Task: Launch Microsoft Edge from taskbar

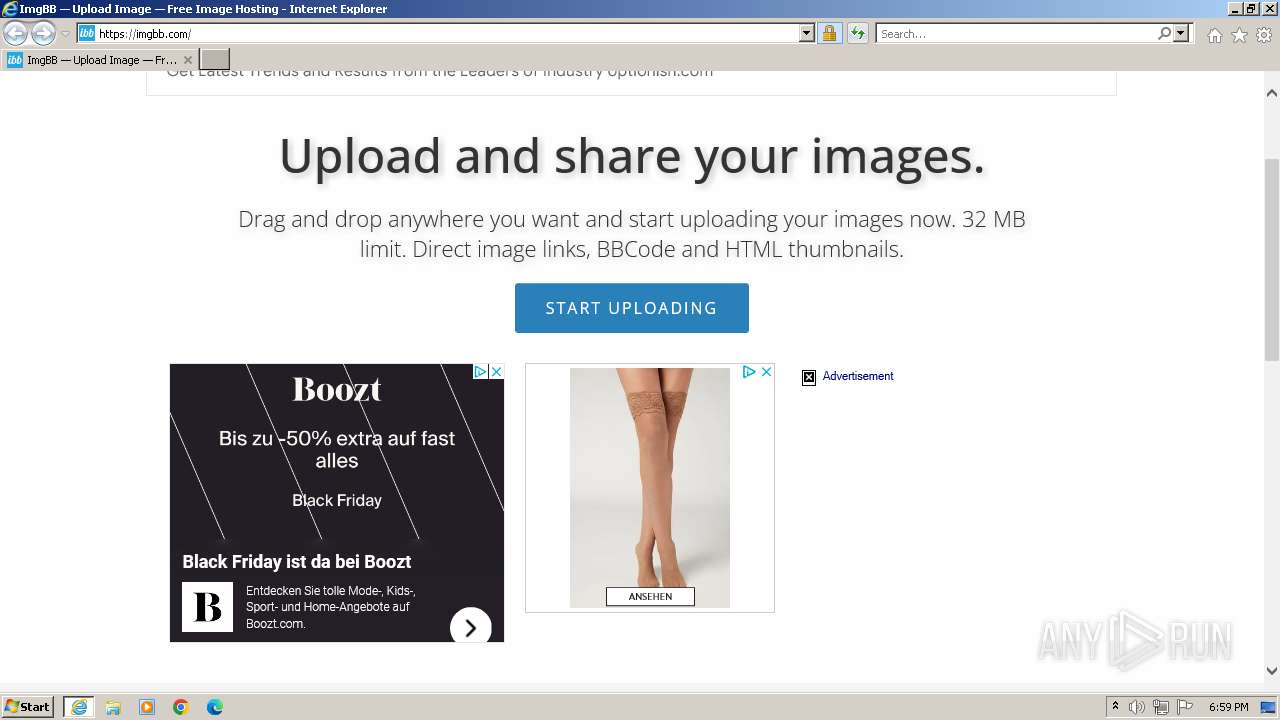Action: tap(215, 707)
